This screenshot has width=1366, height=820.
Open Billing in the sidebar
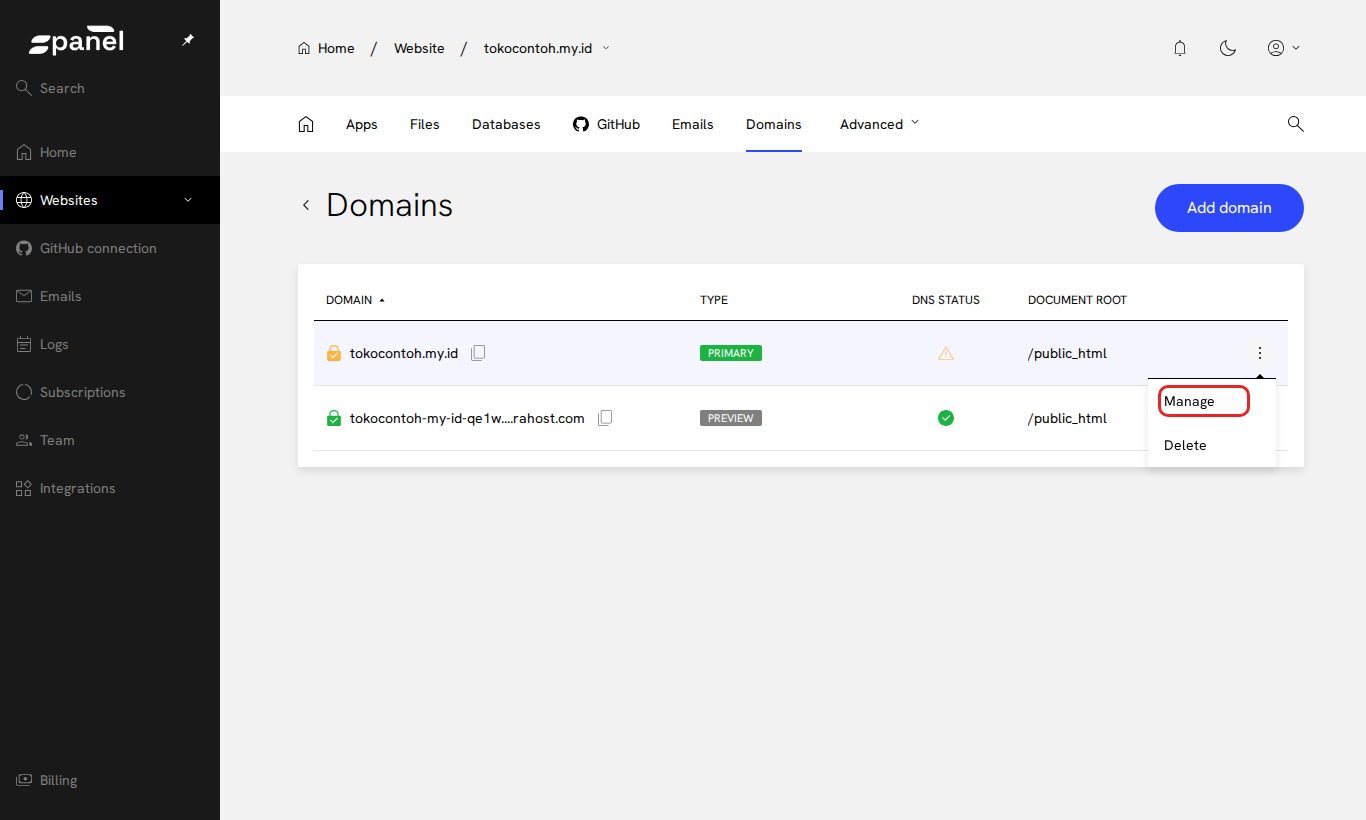click(x=110, y=780)
